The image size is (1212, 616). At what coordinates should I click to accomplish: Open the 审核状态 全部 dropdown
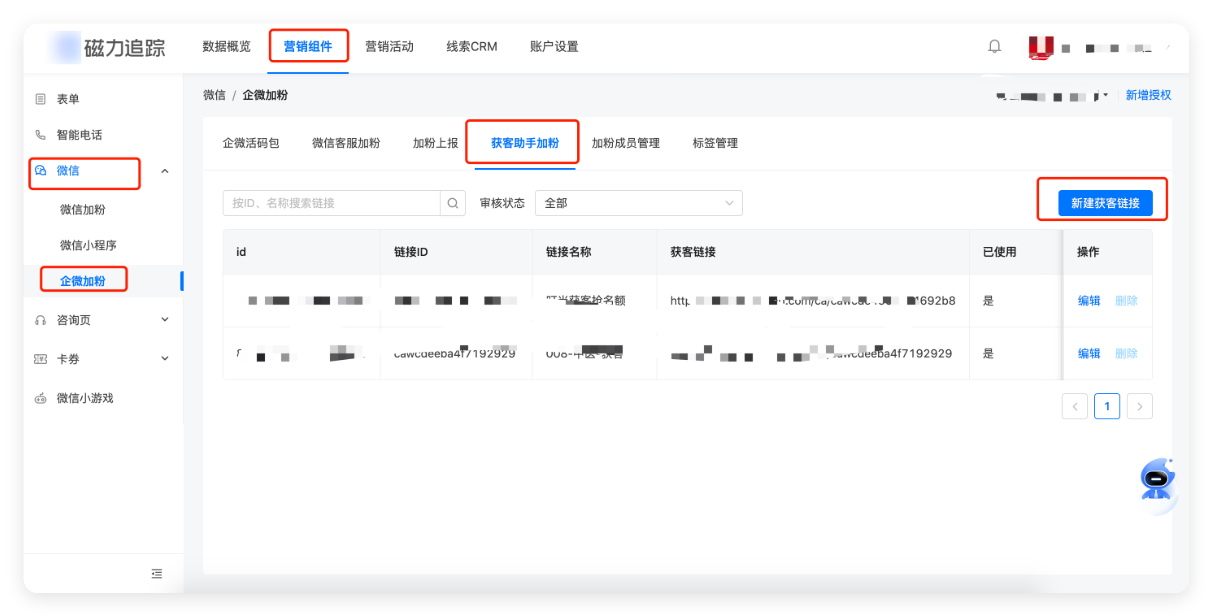tap(638, 203)
